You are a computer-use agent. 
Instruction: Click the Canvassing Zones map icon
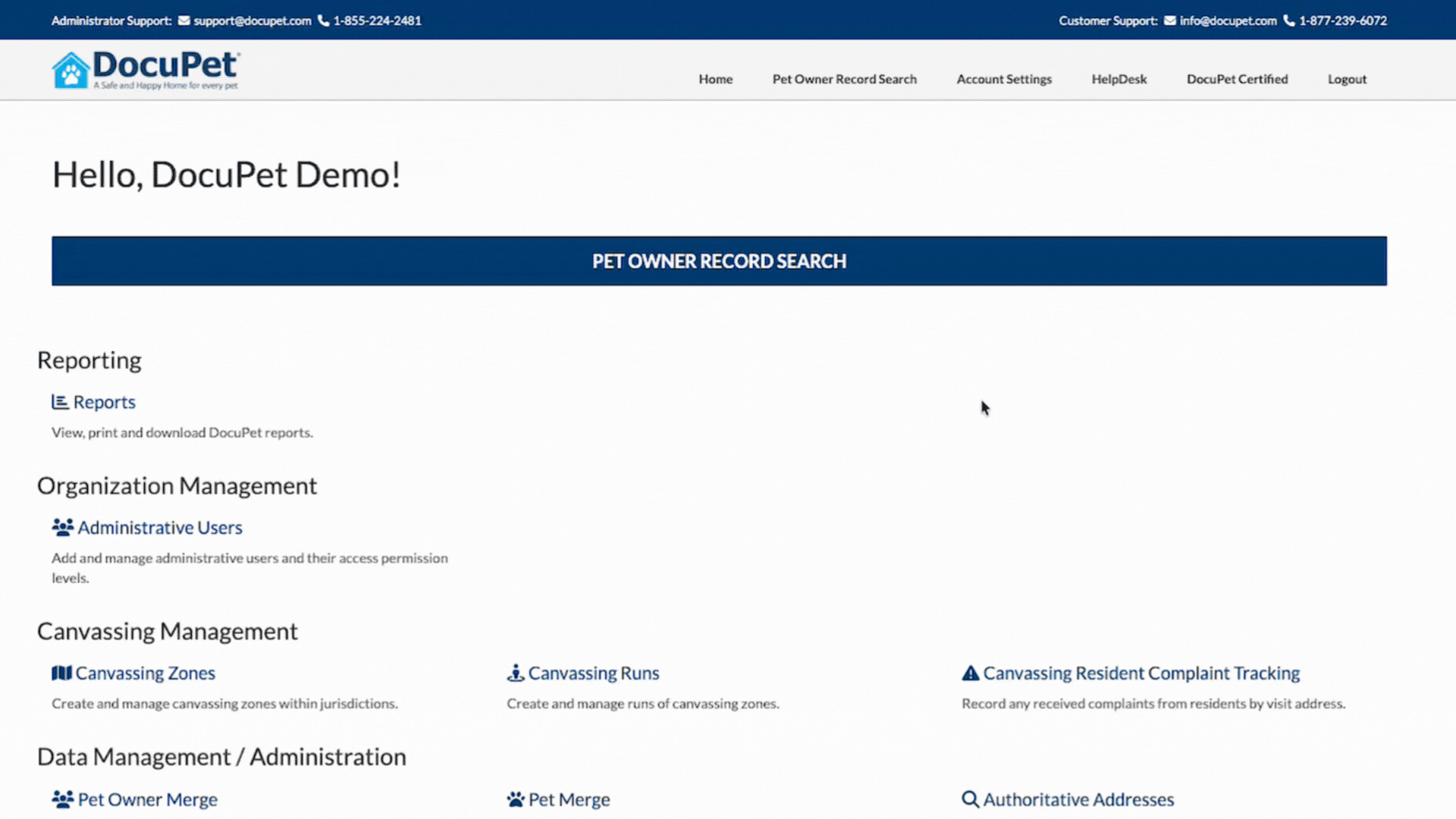point(61,673)
